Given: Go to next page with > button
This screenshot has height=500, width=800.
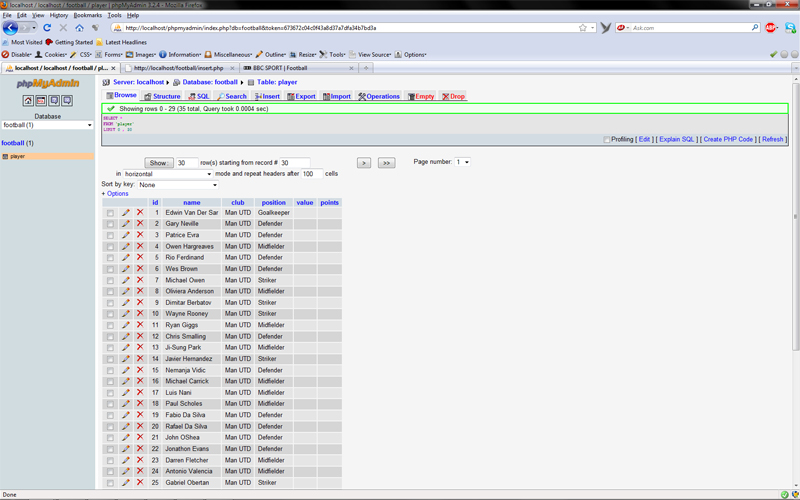Looking at the screenshot, I should (364, 163).
